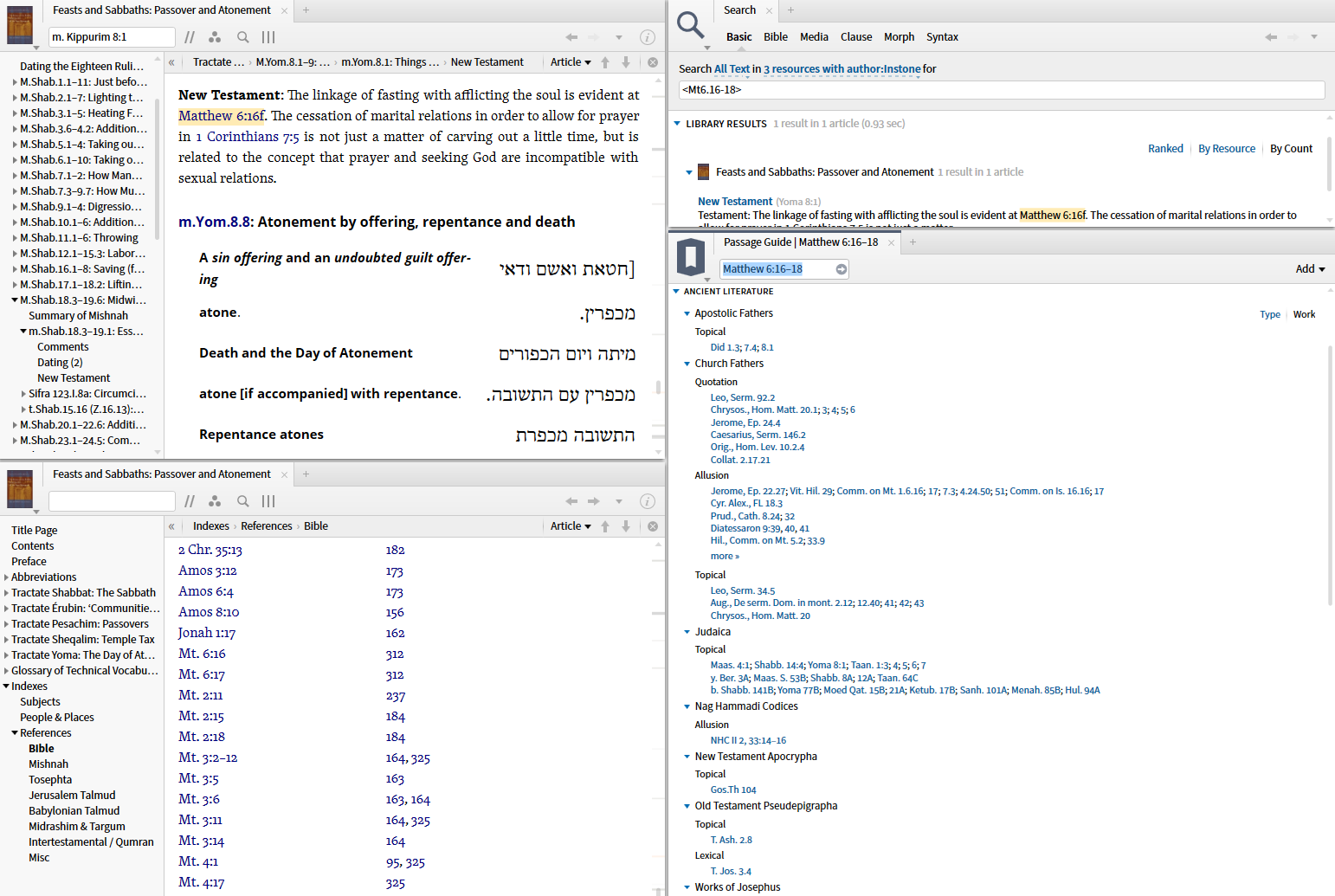
Task: Collapse the Library Results section
Action: click(677, 124)
